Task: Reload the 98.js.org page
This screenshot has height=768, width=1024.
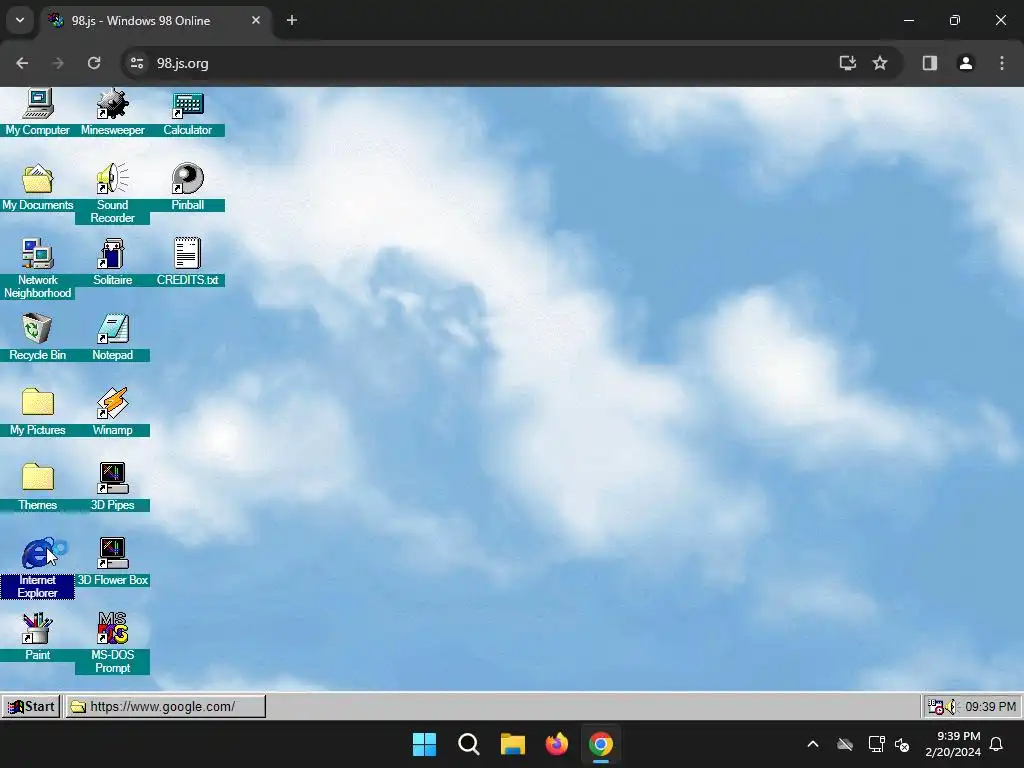Action: (94, 63)
